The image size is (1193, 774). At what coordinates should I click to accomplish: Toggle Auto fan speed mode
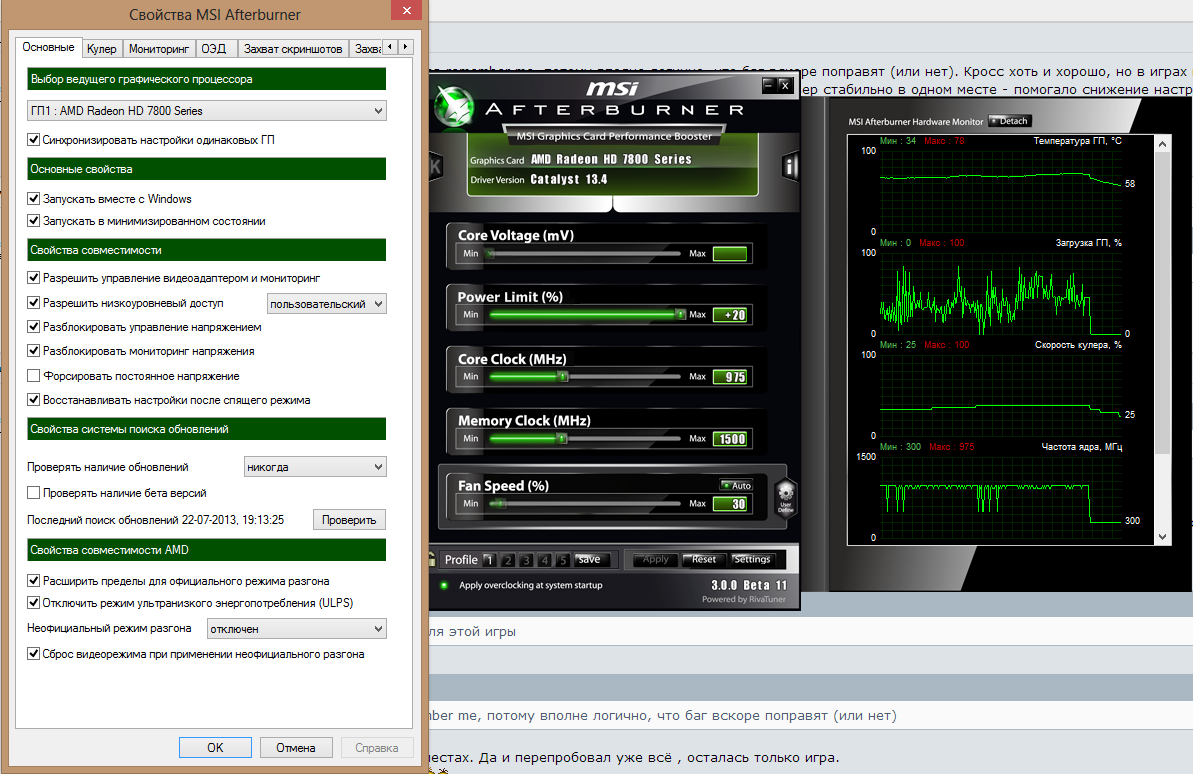tap(736, 486)
